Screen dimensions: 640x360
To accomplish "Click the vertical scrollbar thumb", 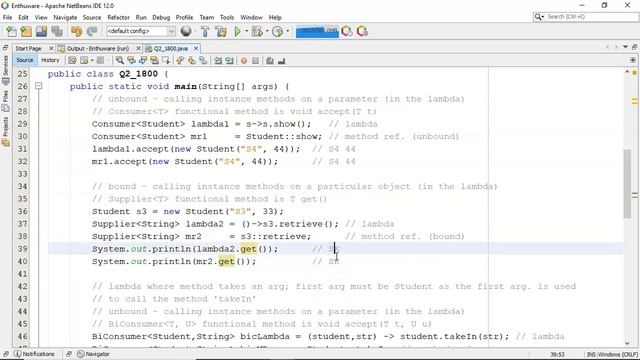I will point(627,184).
